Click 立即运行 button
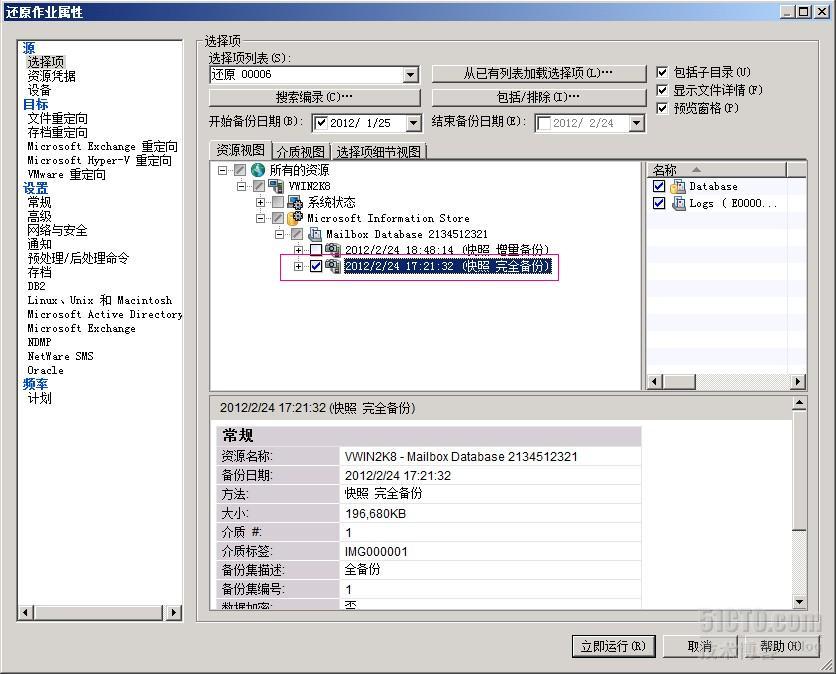 pyautogui.click(x=613, y=646)
